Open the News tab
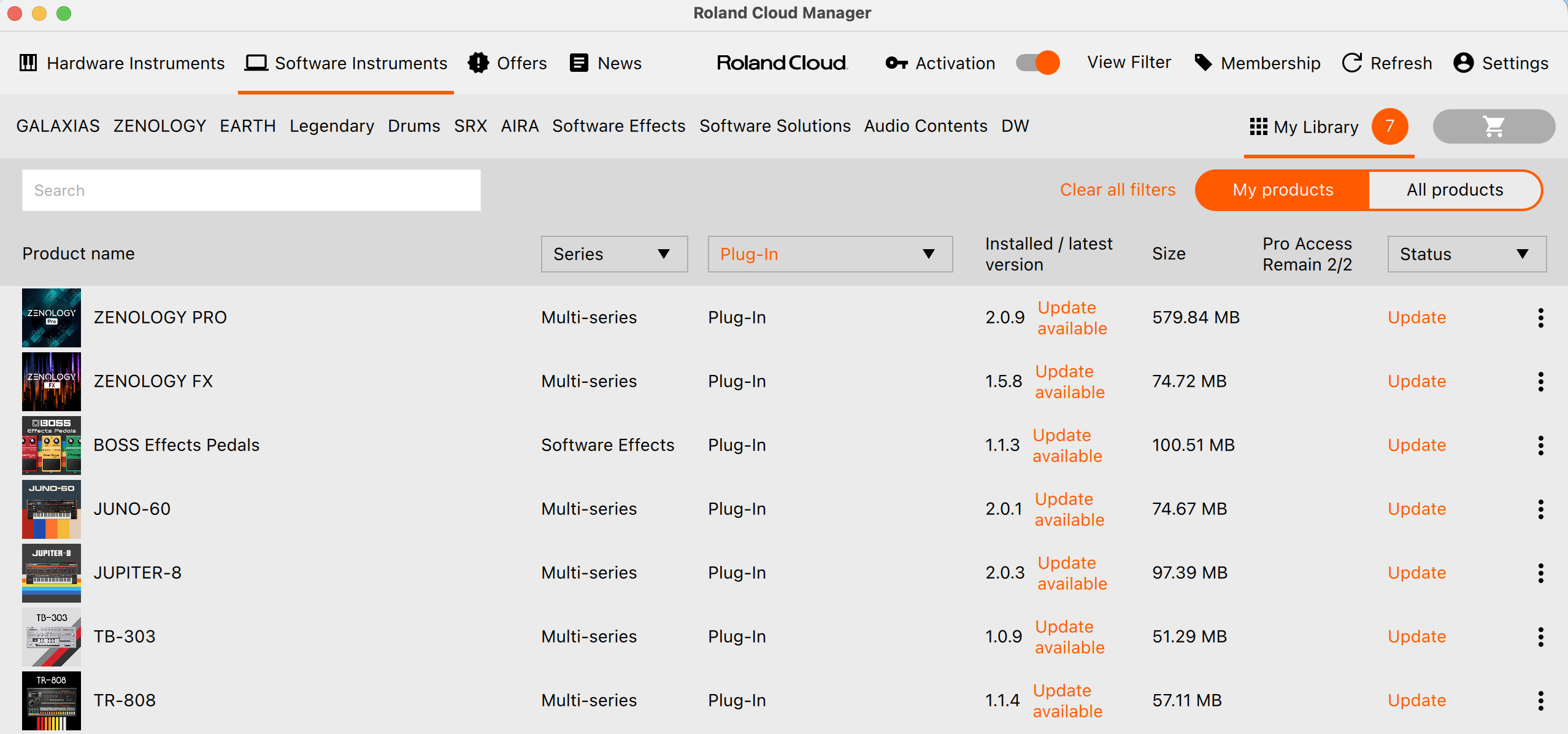 click(605, 63)
